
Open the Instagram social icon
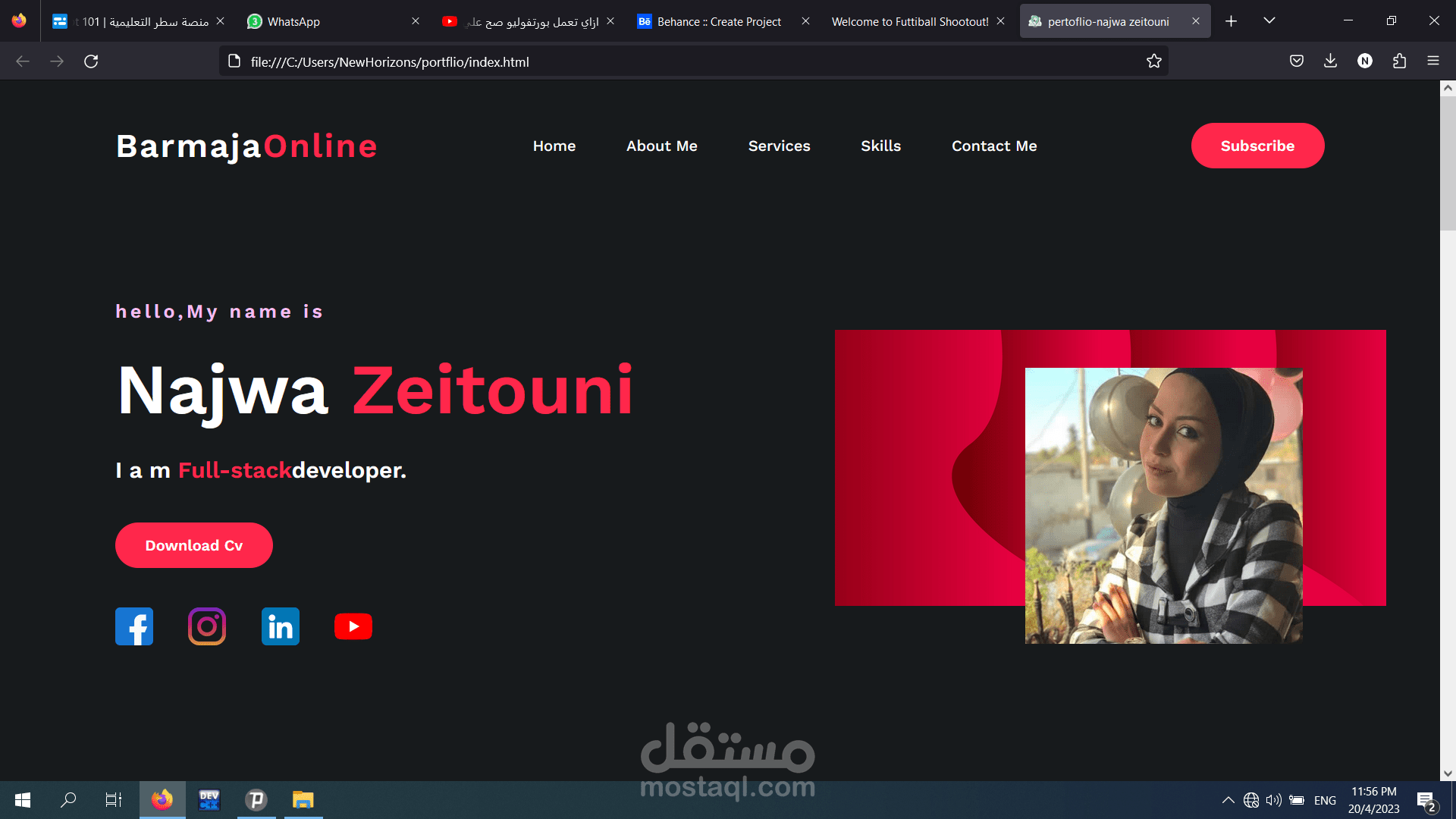click(x=207, y=626)
